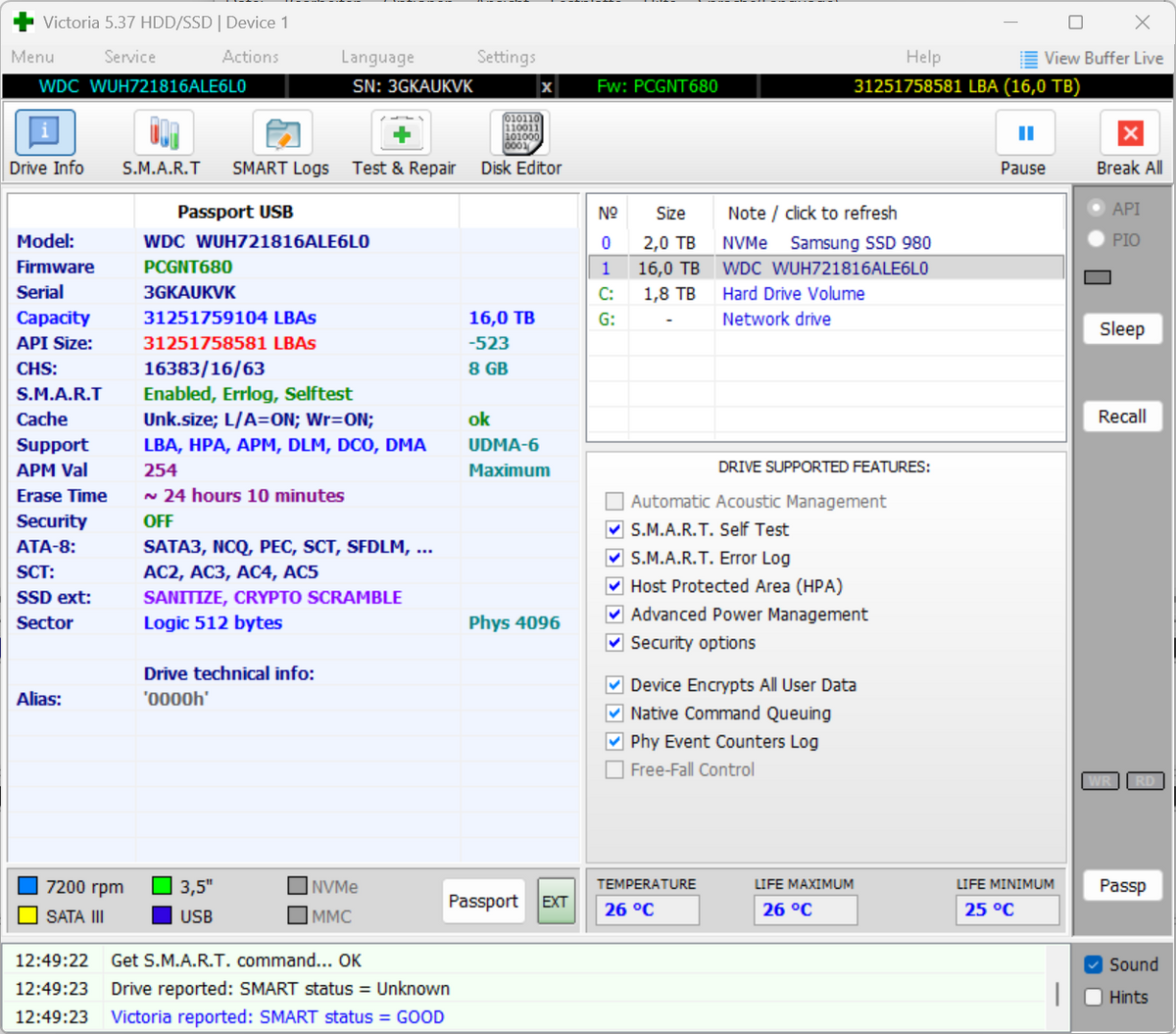Open the Settings menu

[x=506, y=57]
